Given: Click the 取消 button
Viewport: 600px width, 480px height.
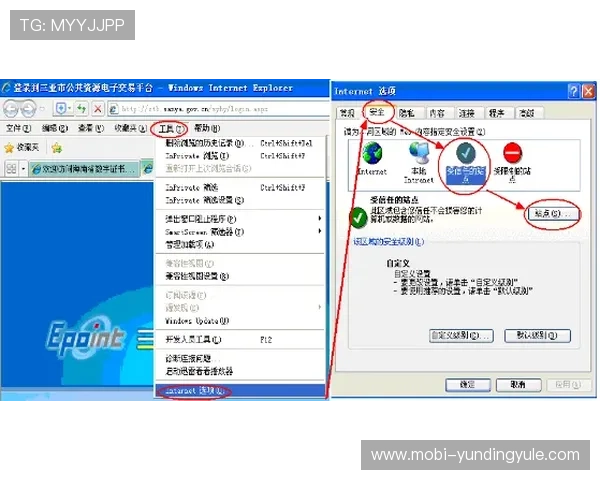Looking at the screenshot, I should [x=518, y=385].
